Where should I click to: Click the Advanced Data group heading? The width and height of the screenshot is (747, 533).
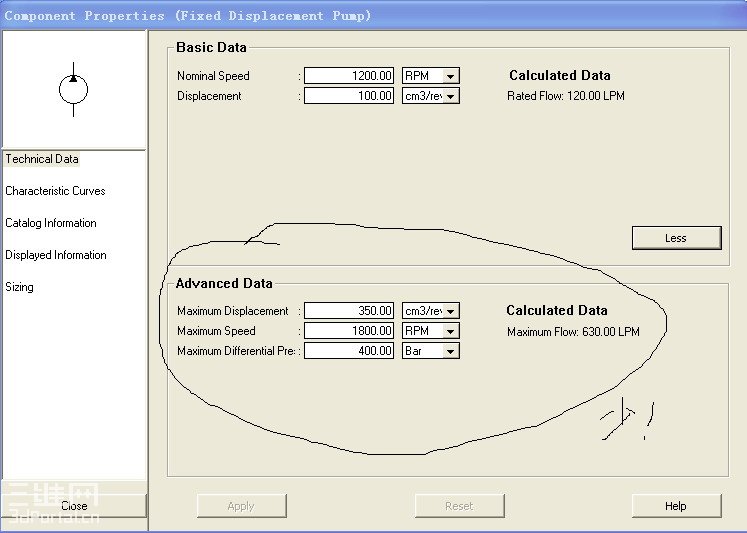[224, 283]
